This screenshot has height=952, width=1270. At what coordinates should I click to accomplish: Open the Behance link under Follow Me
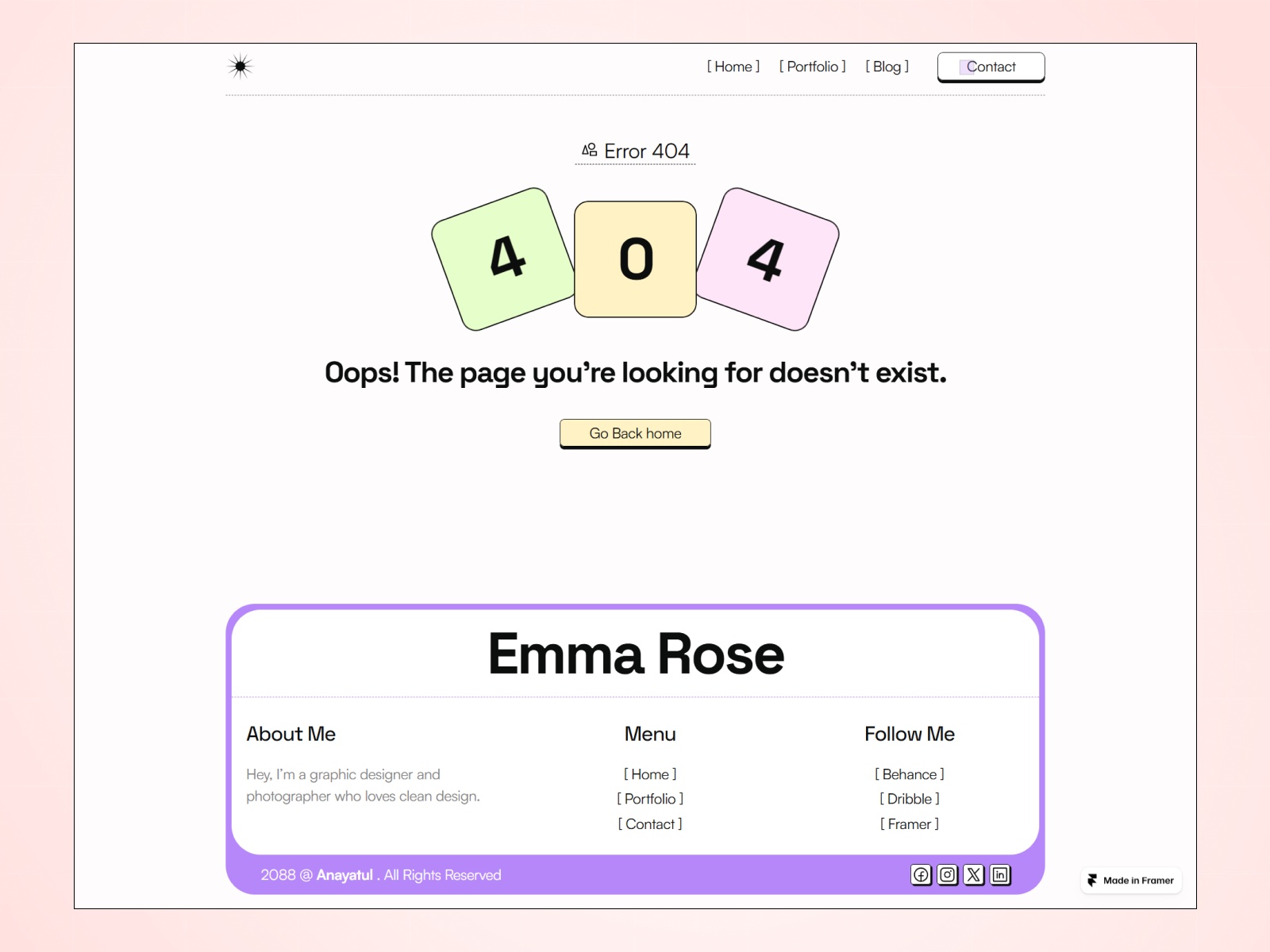point(910,774)
